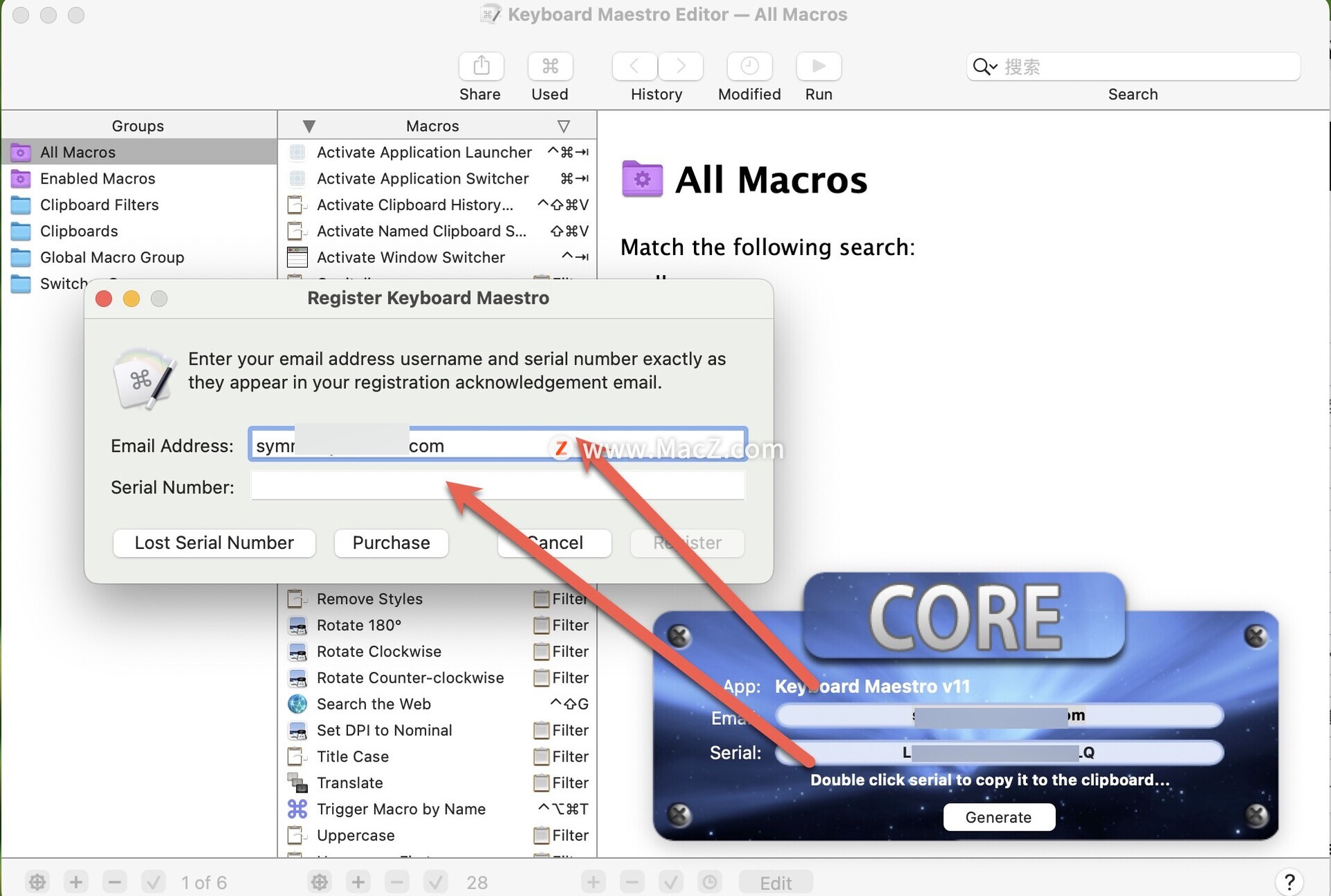This screenshot has height=896, width=1331.
Task: Select Clipboards group
Action: tap(139, 231)
